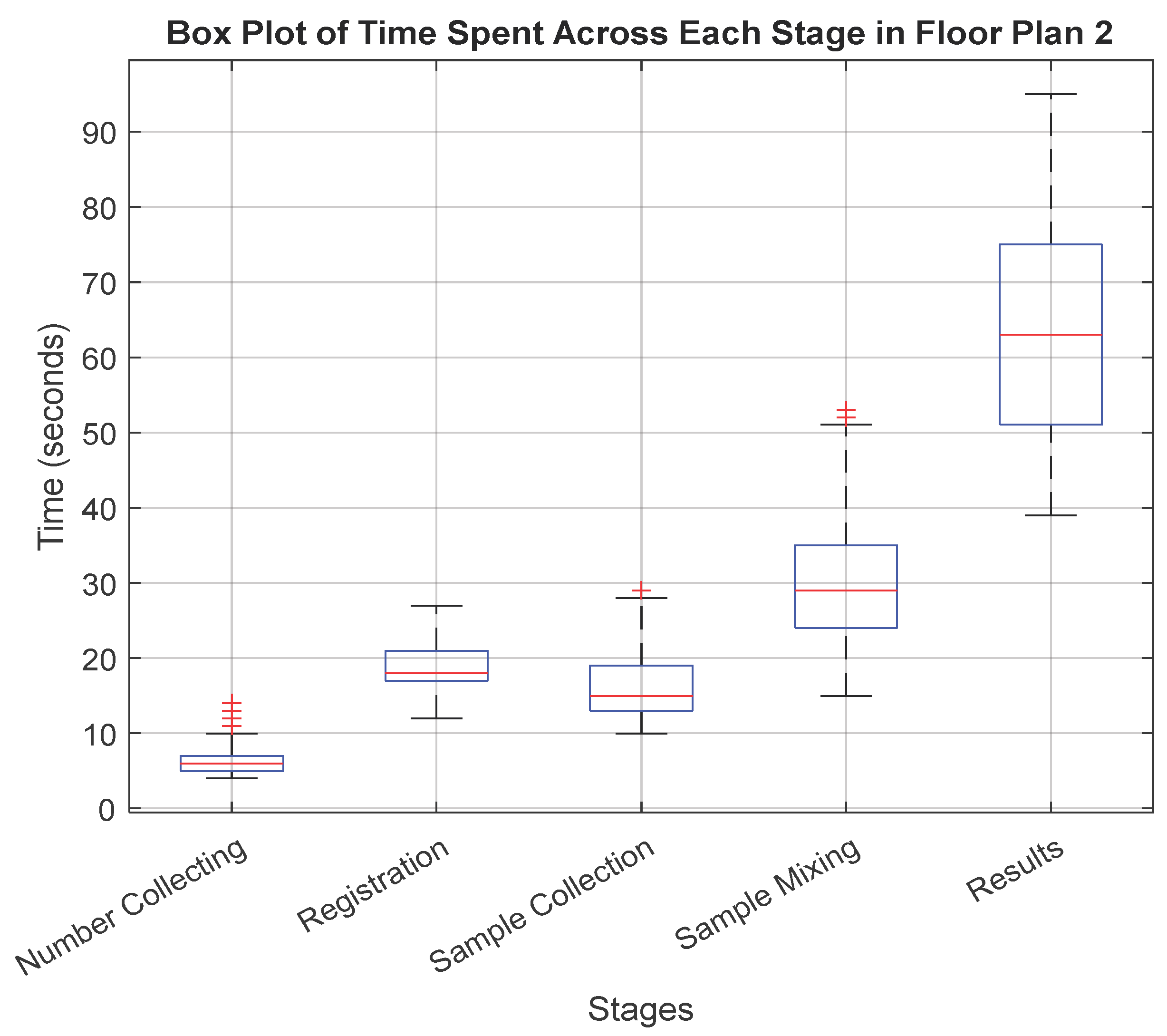Click the "Registration" x-axis tick label
Screen dimensions: 1167x1036
click(x=374, y=886)
